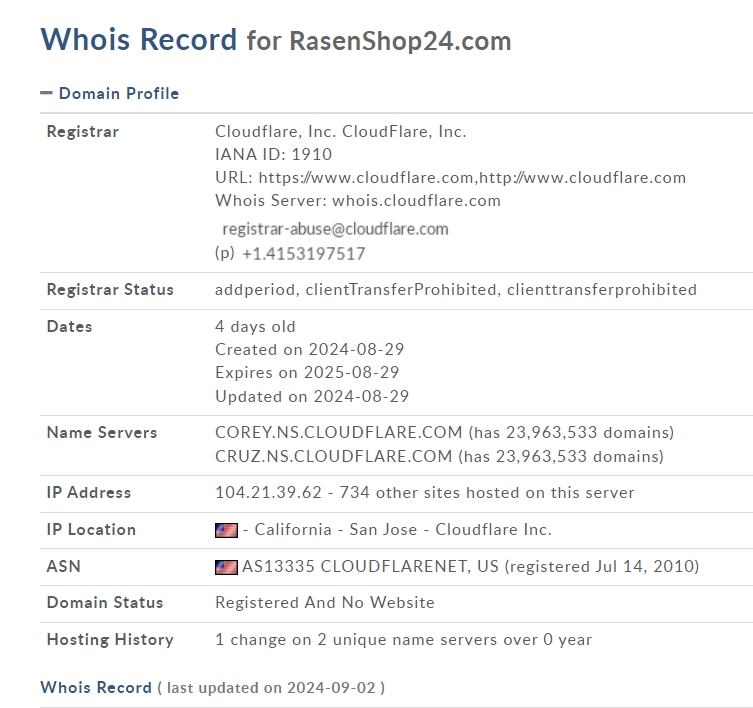Click the US flag icon in ASN row

226,567
